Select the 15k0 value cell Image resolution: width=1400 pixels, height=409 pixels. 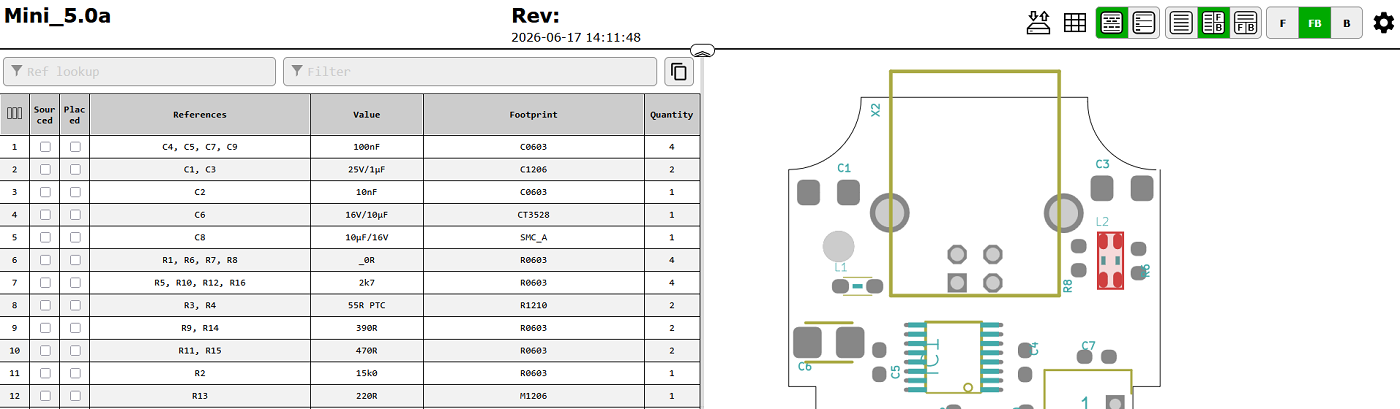click(x=367, y=374)
